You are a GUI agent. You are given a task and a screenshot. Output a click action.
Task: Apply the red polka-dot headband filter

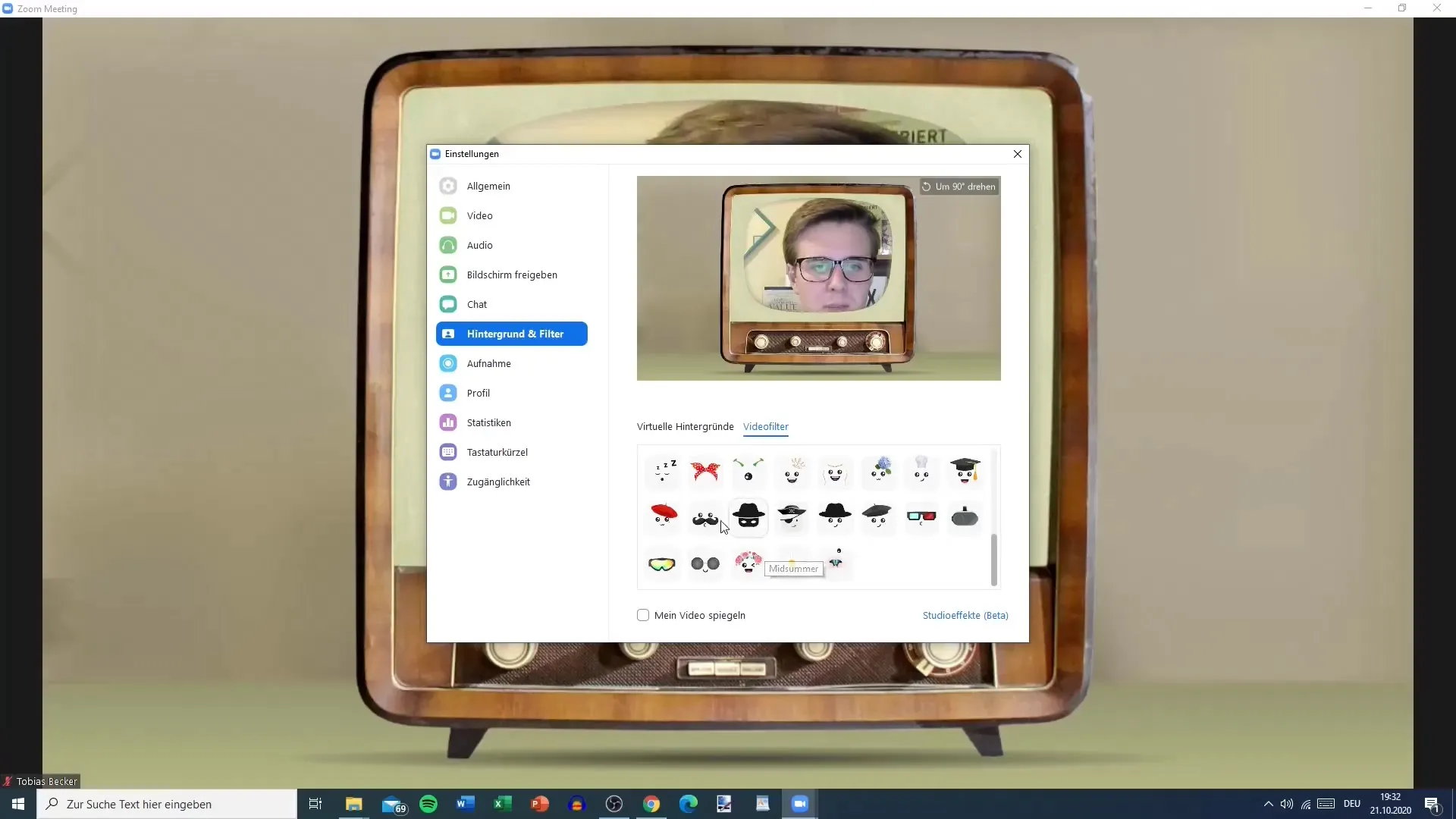(x=705, y=471)
